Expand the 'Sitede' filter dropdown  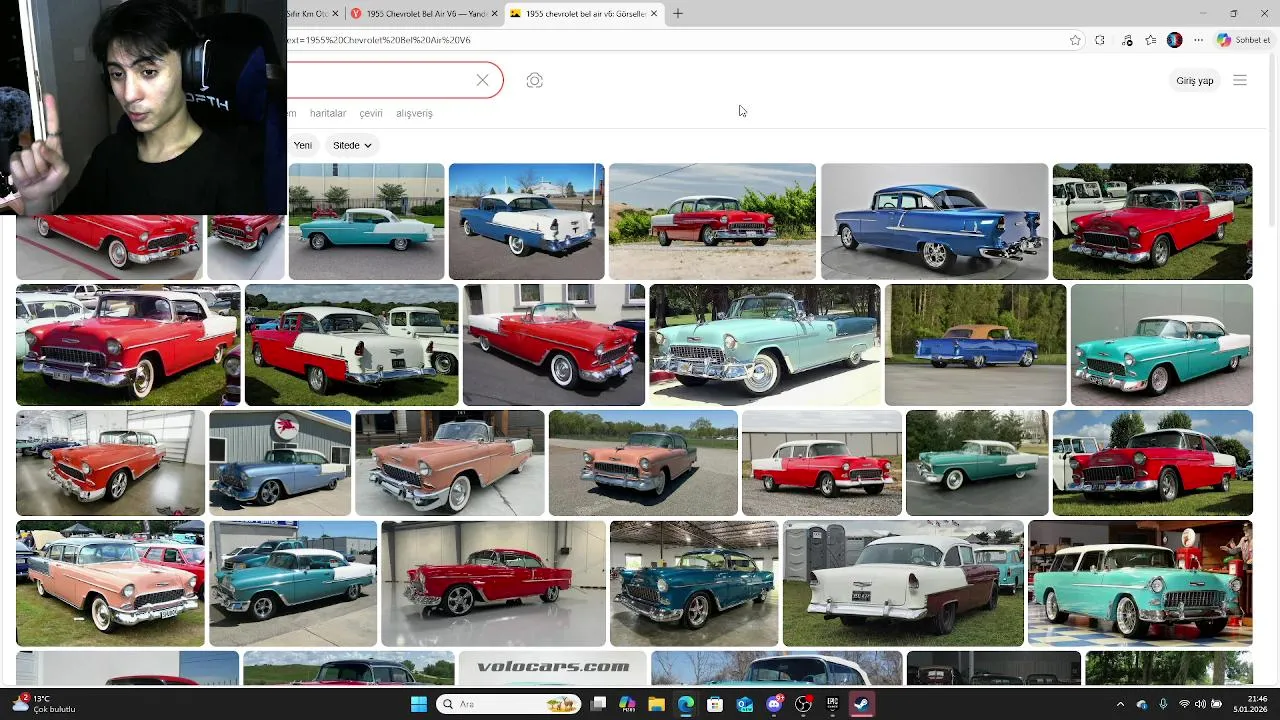(x=352, y=145)
